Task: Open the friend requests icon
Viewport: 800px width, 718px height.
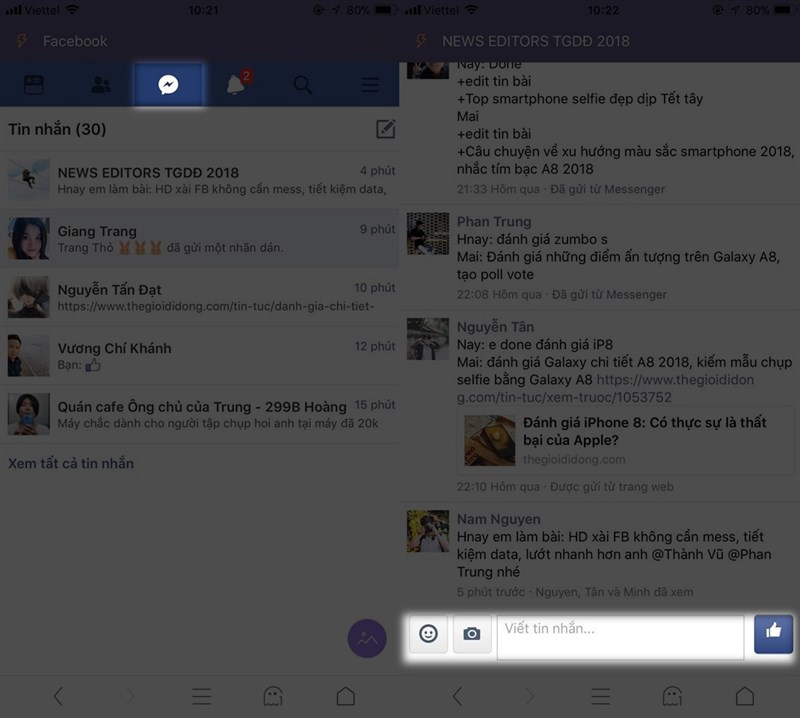Action: [x=99, y=84]
